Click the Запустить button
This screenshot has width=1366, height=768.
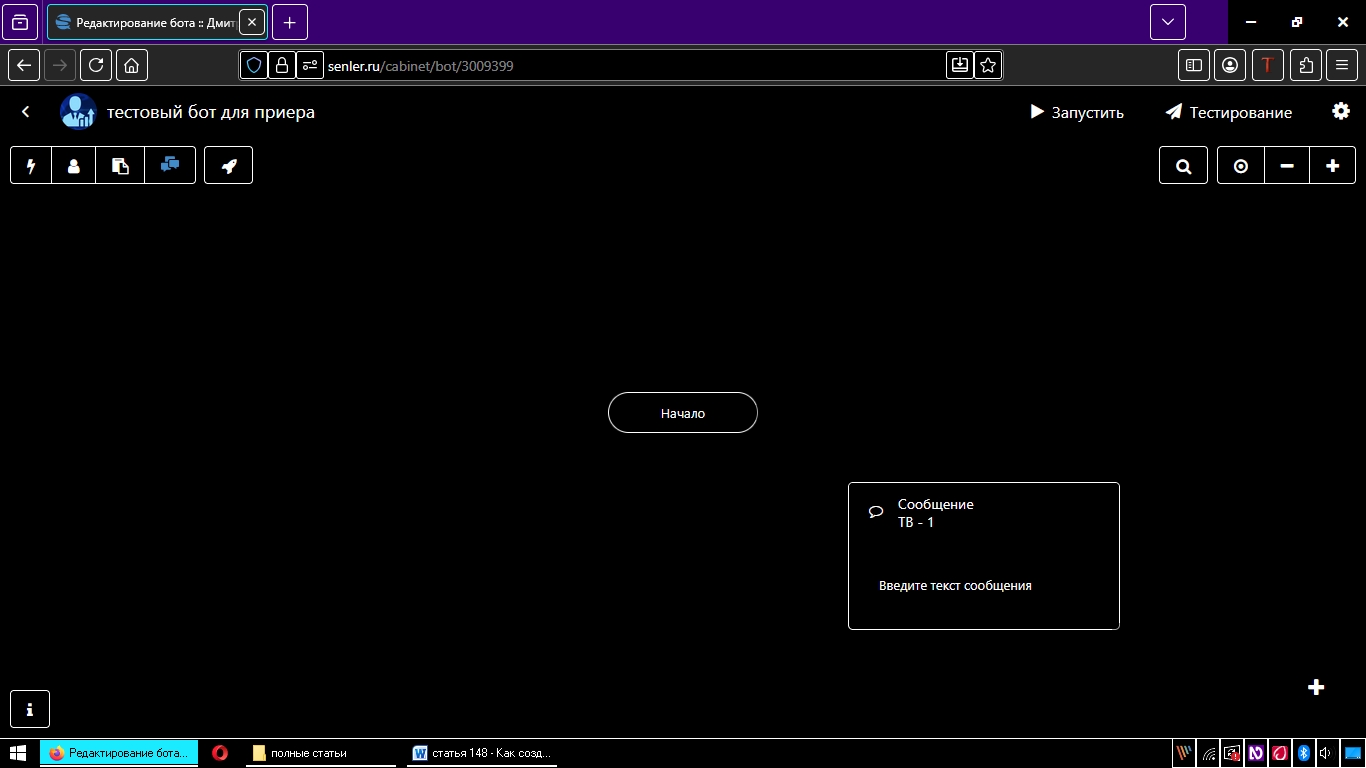pos(1077,112)
